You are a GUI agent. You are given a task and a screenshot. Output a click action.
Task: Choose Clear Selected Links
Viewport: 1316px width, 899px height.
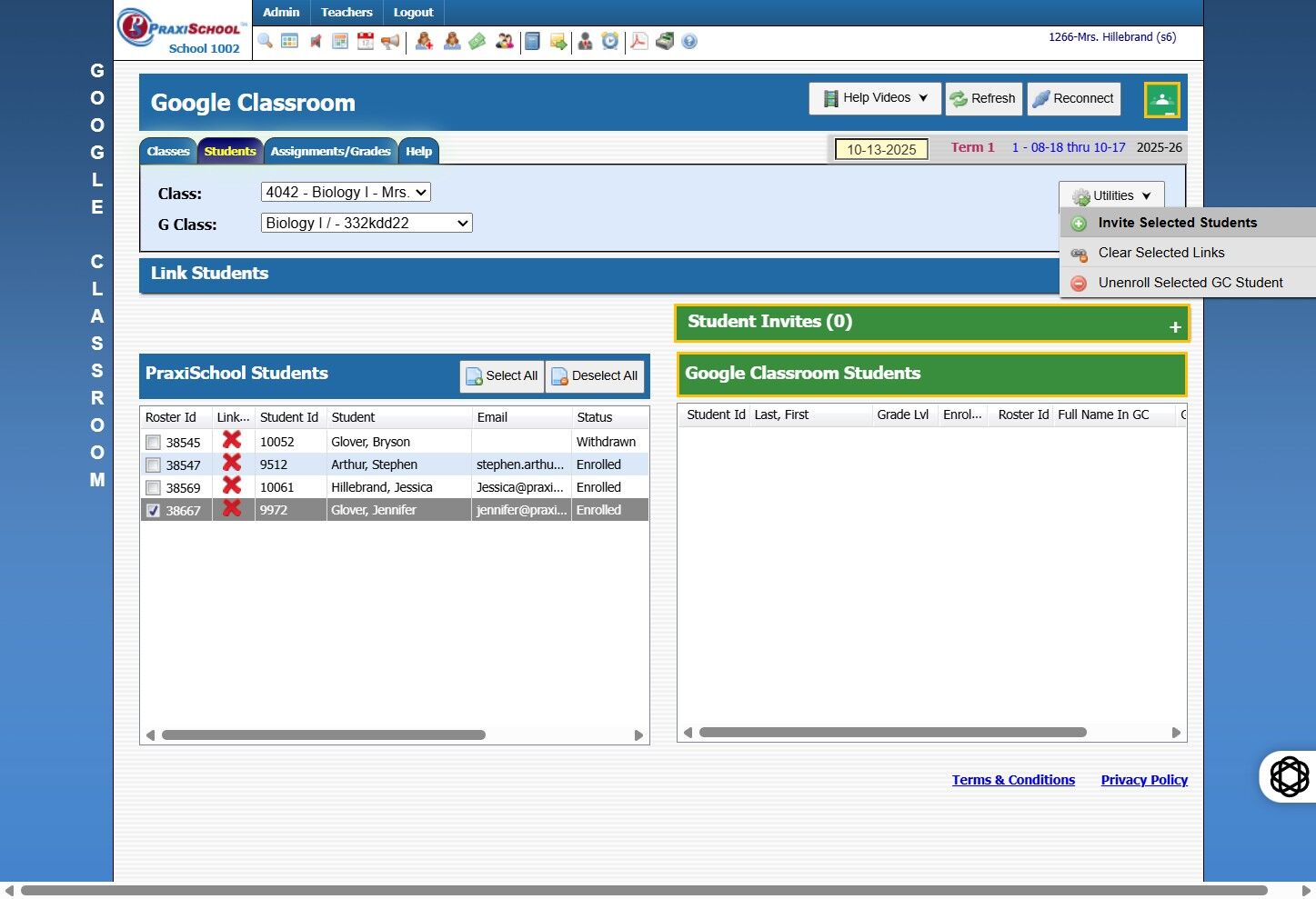(1188, 253)
